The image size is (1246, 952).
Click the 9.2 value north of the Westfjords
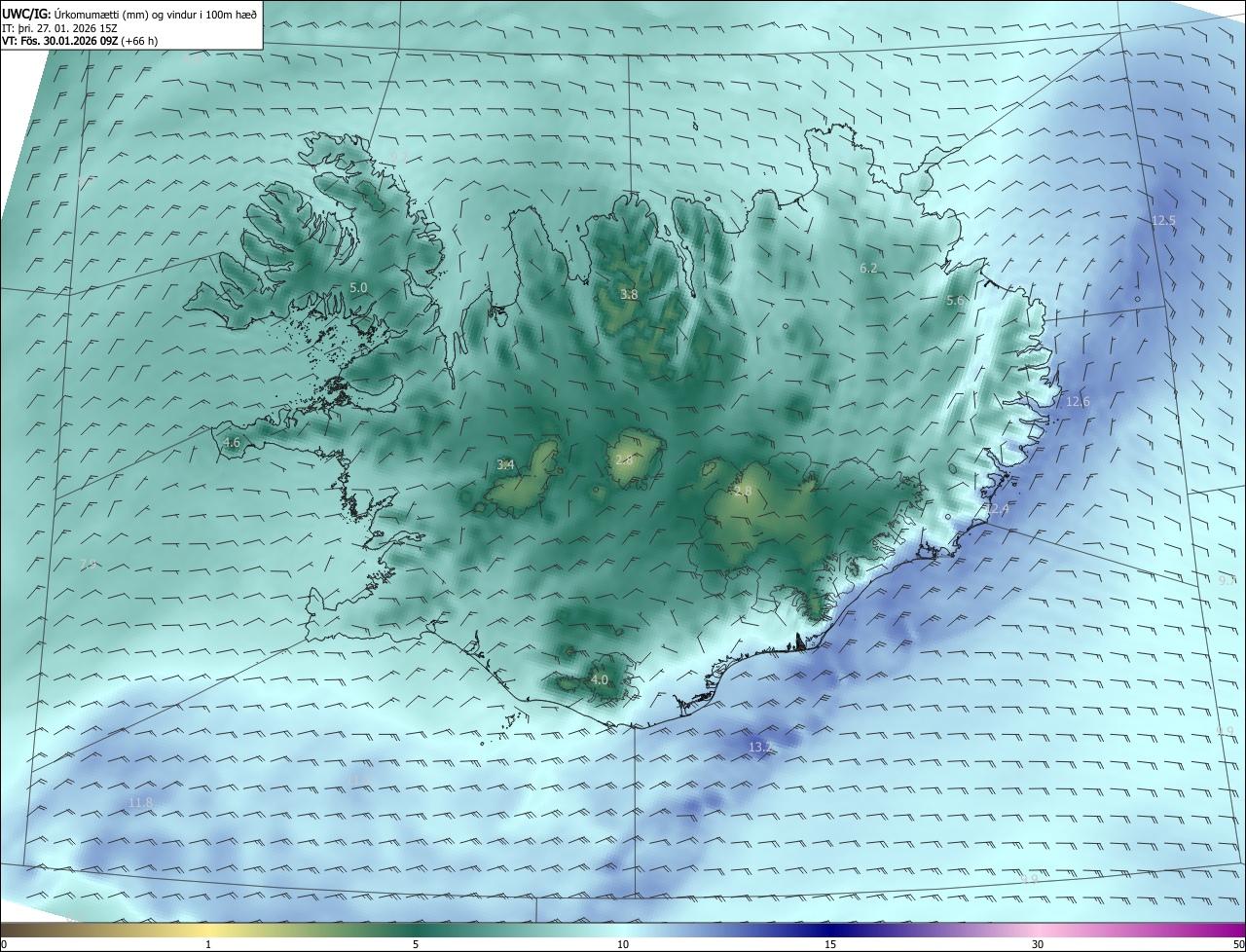coord(400,157)
